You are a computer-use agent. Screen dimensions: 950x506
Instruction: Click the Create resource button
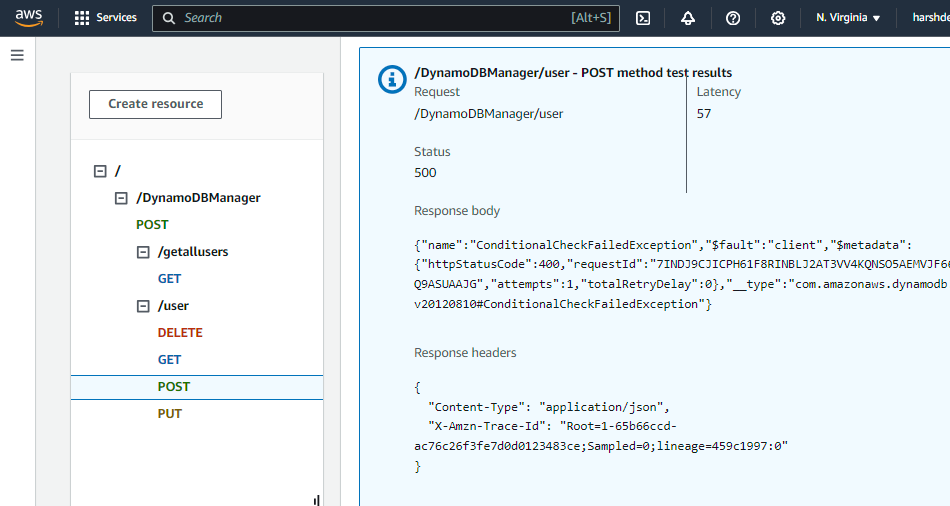point(155,104)
